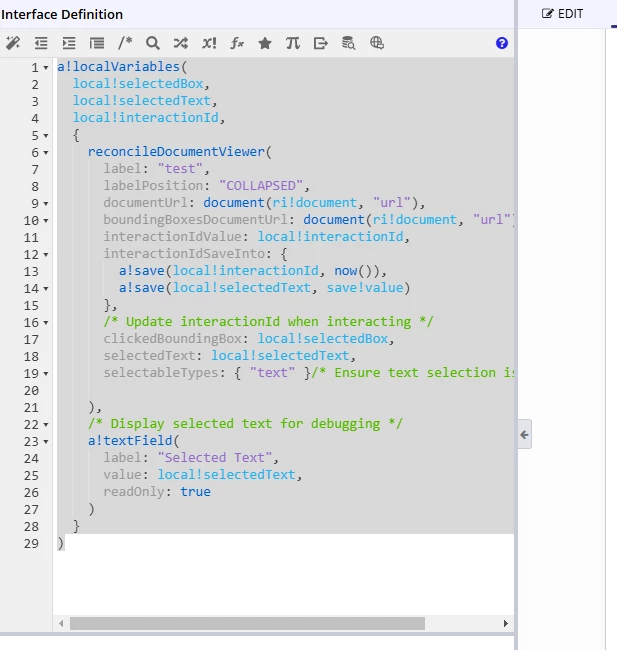Click the database search query icon
This screenshot has width=617, height=650.
(348, 43)
